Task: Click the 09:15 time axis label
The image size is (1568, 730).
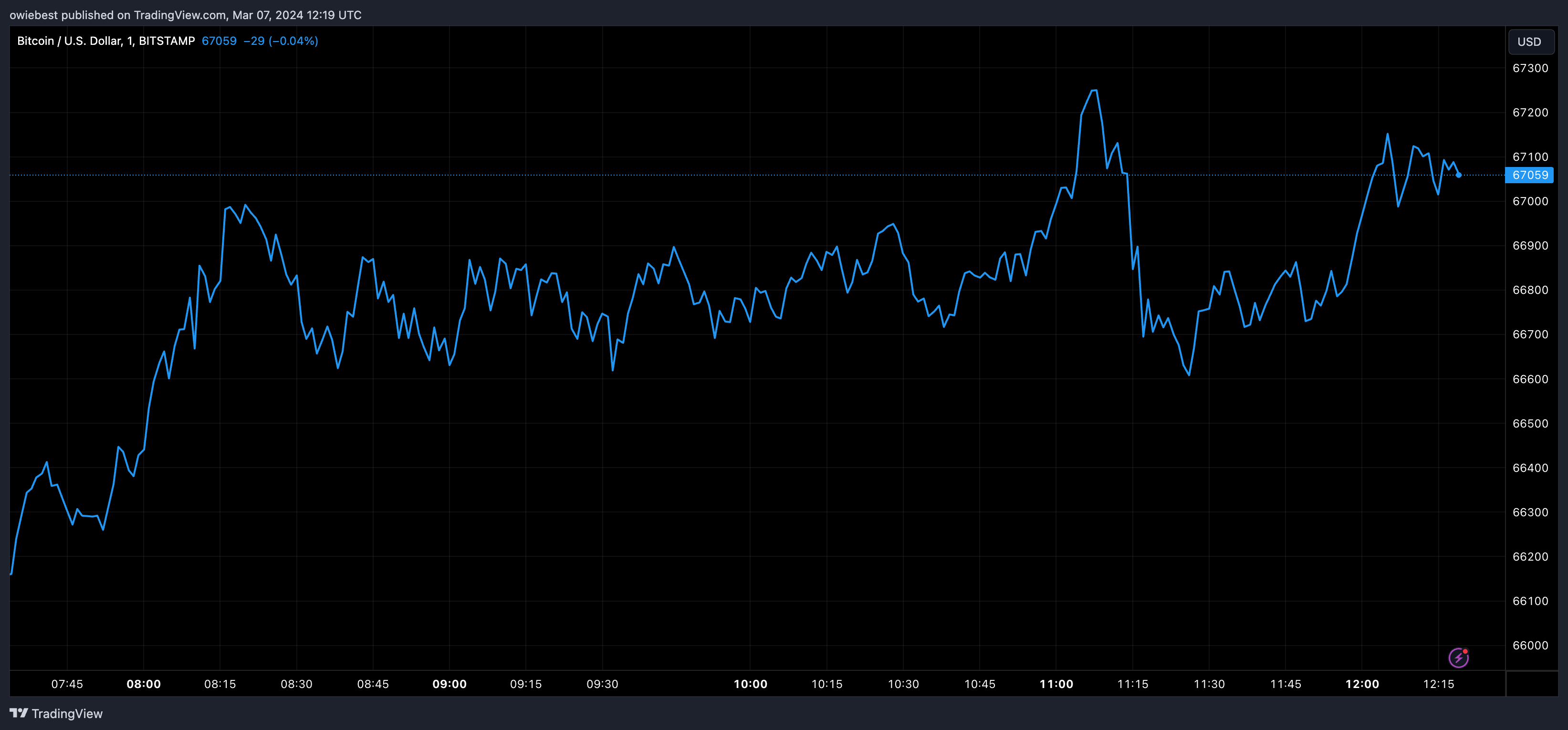Action: pos(526,684)
